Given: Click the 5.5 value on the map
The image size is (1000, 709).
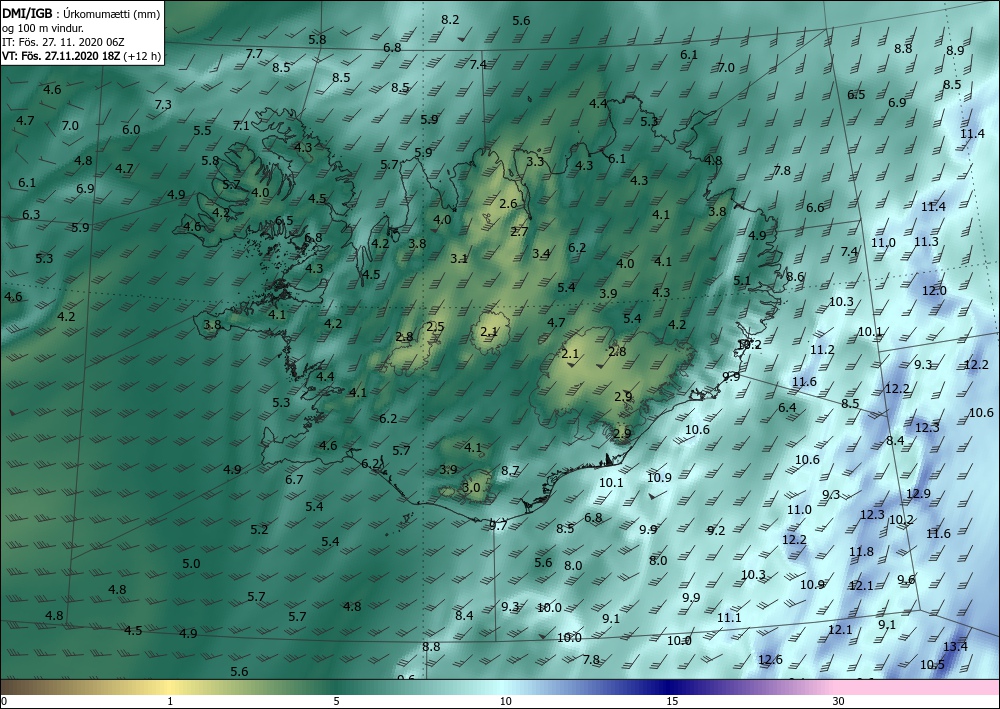Looking at the screenshot, I should point(202,131).
